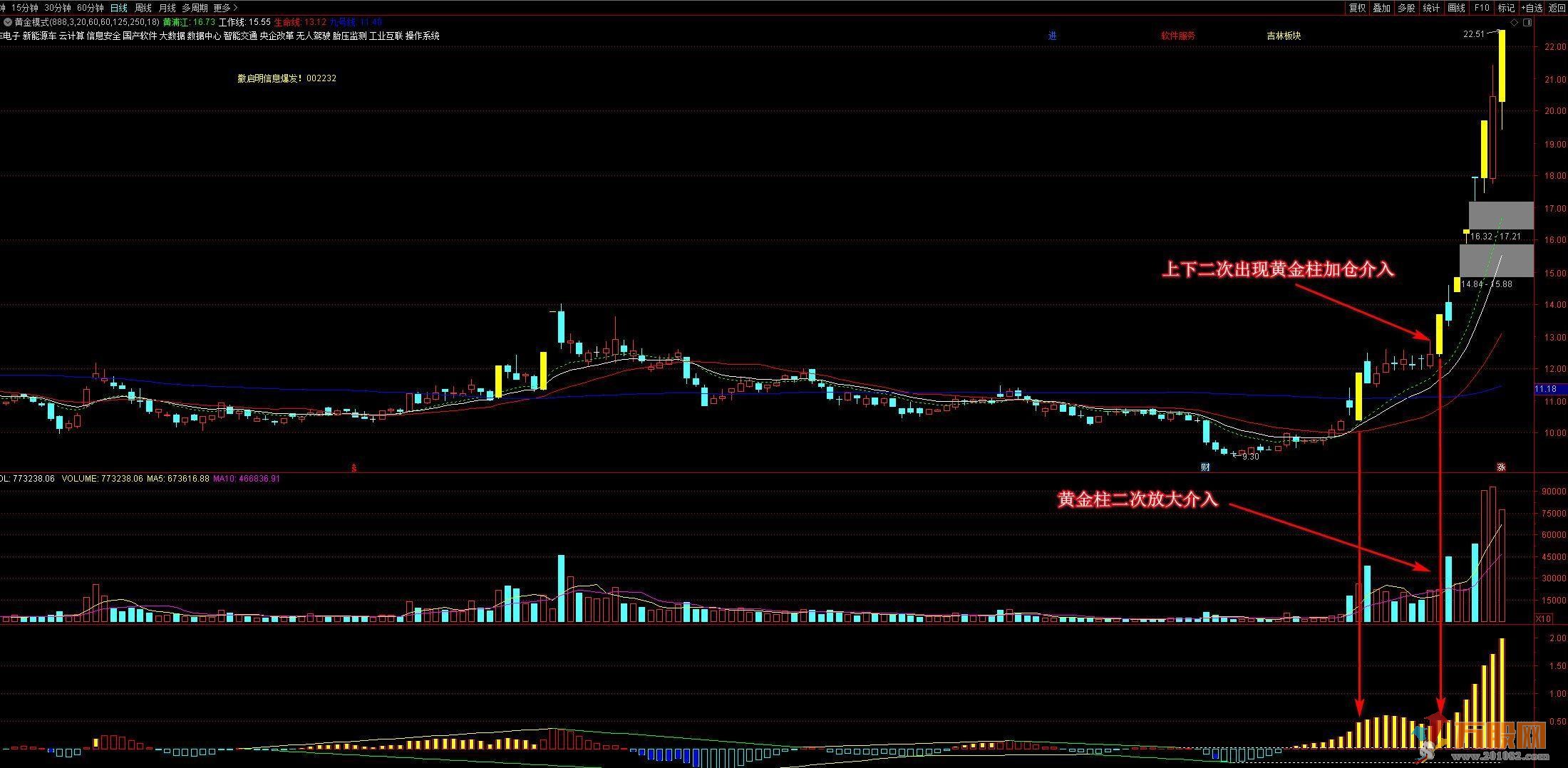This screenshot has height=768, width=1568.
Task: Click gap box labeled 14.84 - 15.88
Action: [1496, 260]
